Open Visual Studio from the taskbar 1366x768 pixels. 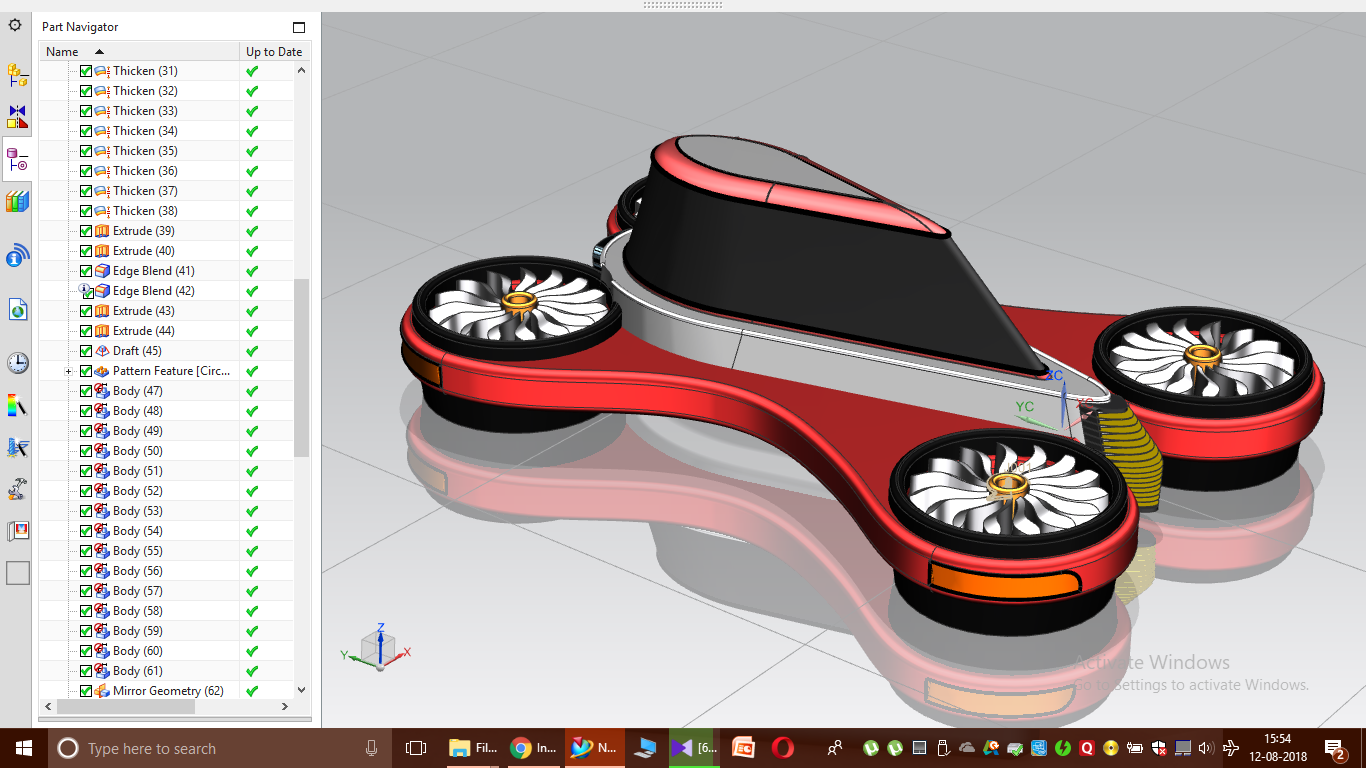[694, 748]
